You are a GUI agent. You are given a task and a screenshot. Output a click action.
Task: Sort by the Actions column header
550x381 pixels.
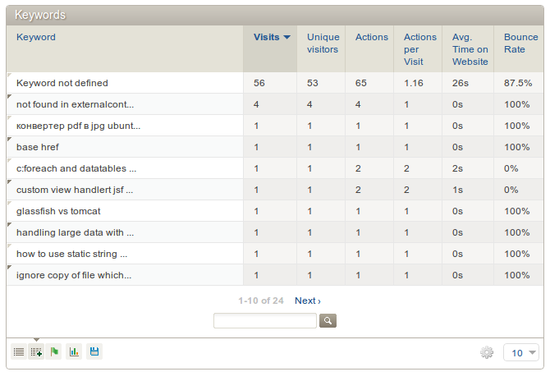point(371,37)
